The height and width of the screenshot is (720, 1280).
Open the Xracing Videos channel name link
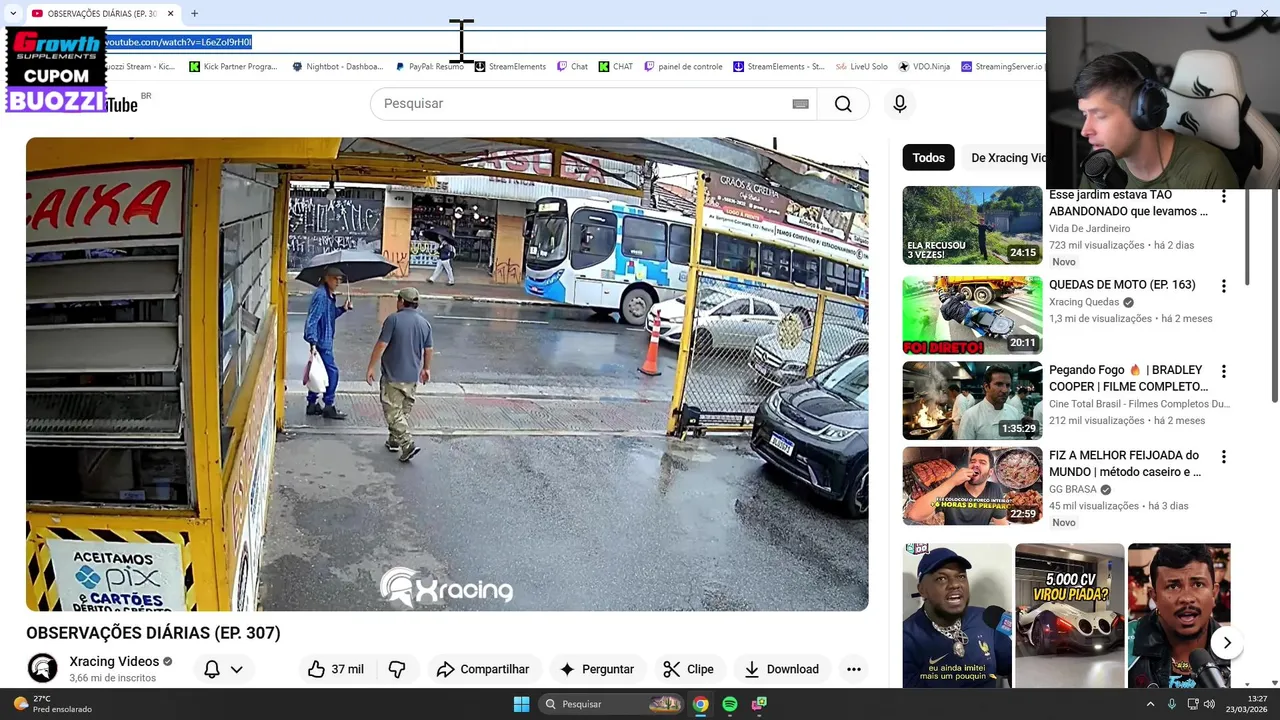tap(114, 661)
